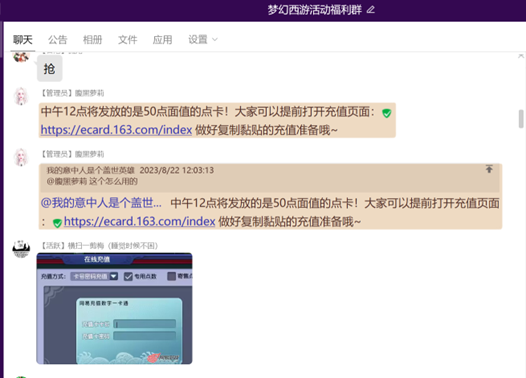Click the quoted message header with date 2023/8/22
Viewport: 526px width, 378px height.
tap(130, 170)
